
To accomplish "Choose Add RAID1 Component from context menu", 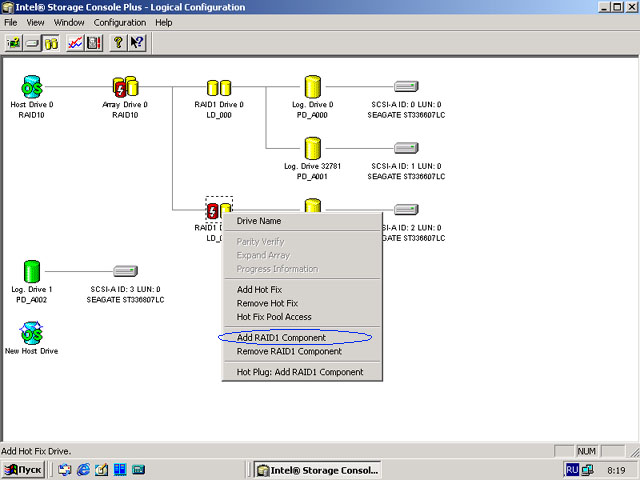I will [281, 338].
